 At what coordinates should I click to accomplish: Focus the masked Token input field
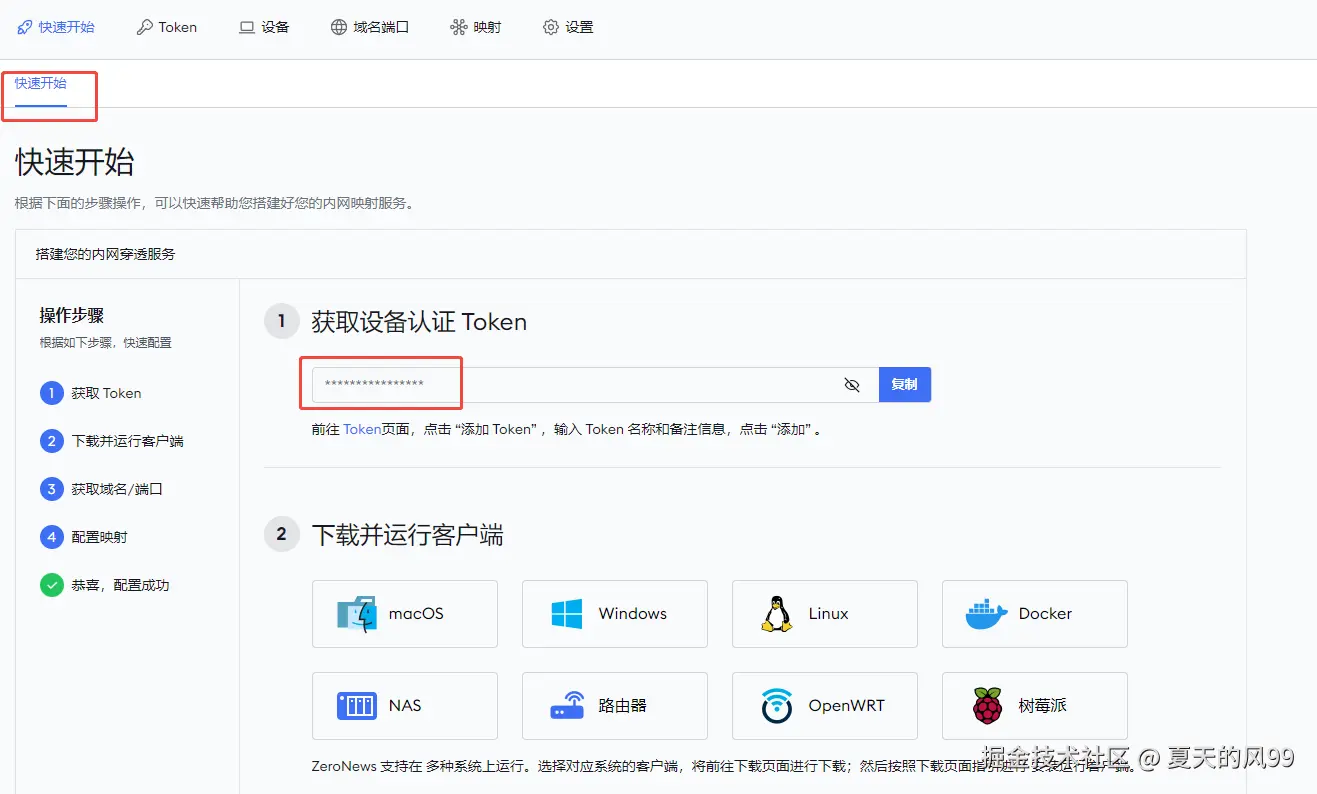[595, 385]
